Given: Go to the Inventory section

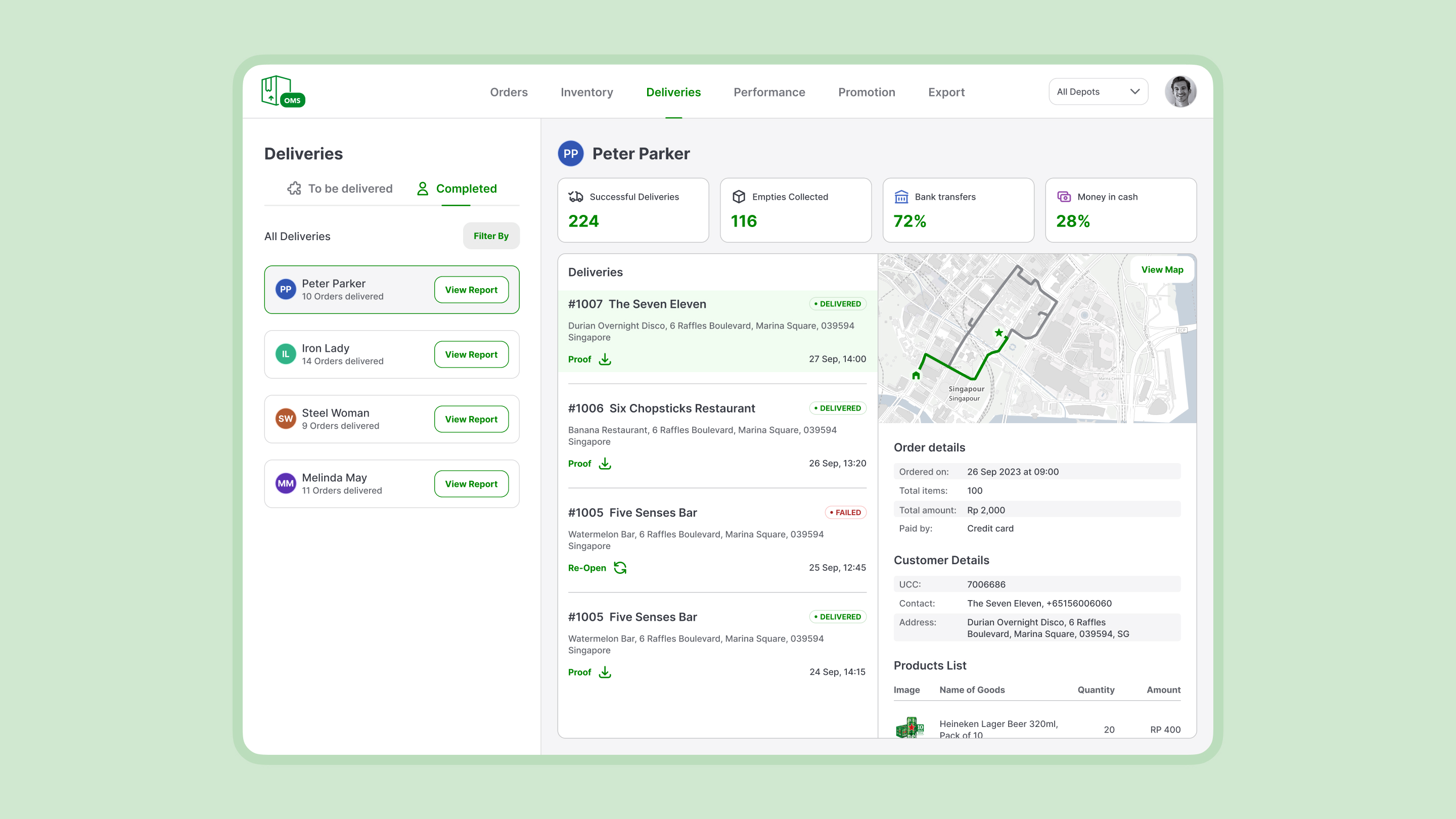Looking at the screenshot, I should (586, 92).
